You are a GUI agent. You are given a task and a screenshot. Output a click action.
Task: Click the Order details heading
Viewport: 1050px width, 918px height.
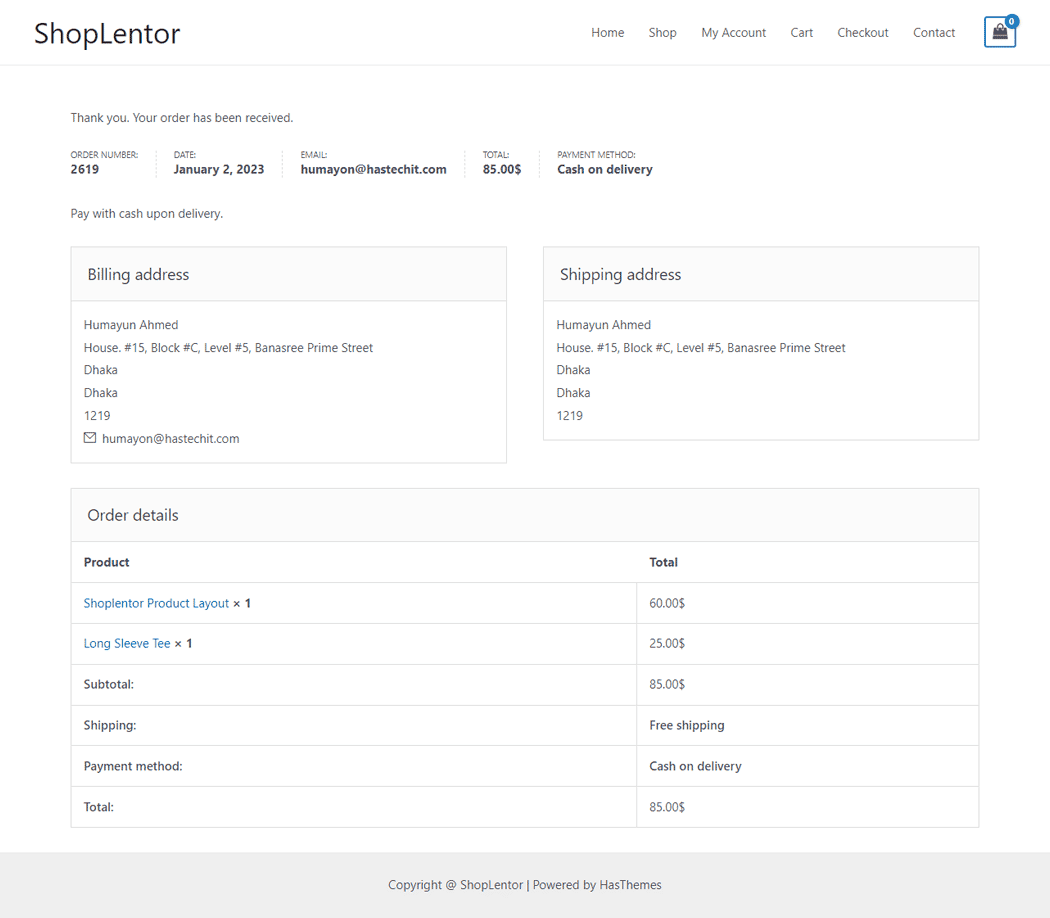133,516
